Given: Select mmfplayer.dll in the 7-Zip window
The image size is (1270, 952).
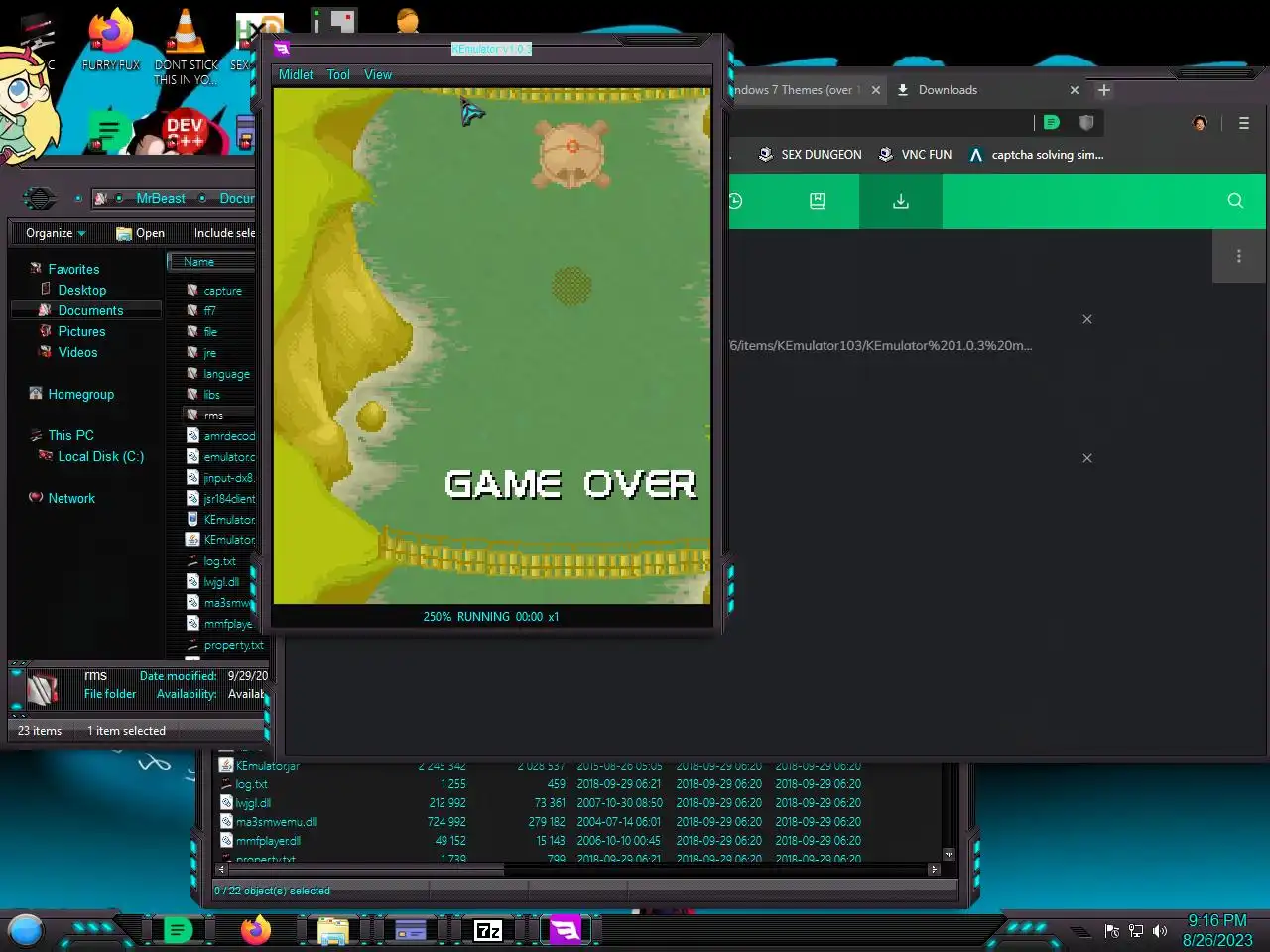Looking at the screenshot, I should pos(268,841).
